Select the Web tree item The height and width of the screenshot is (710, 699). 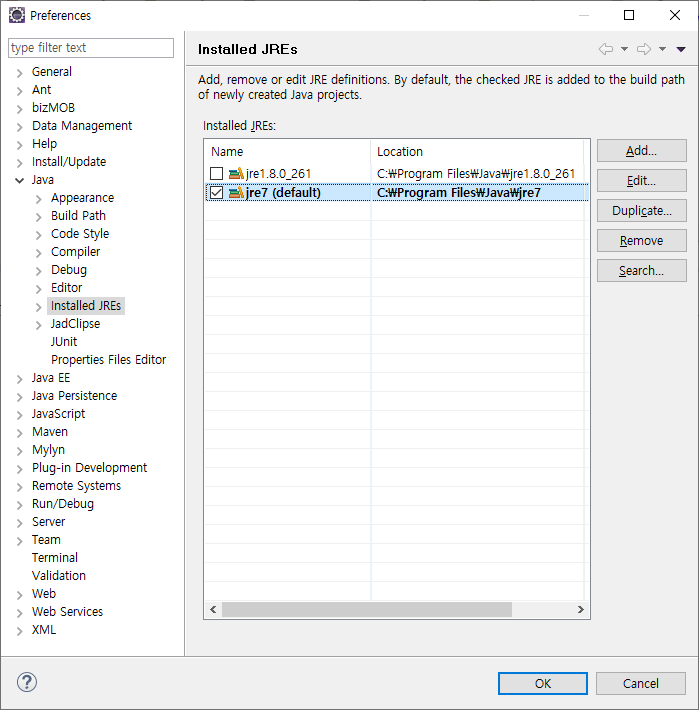(x=44, y=594)
